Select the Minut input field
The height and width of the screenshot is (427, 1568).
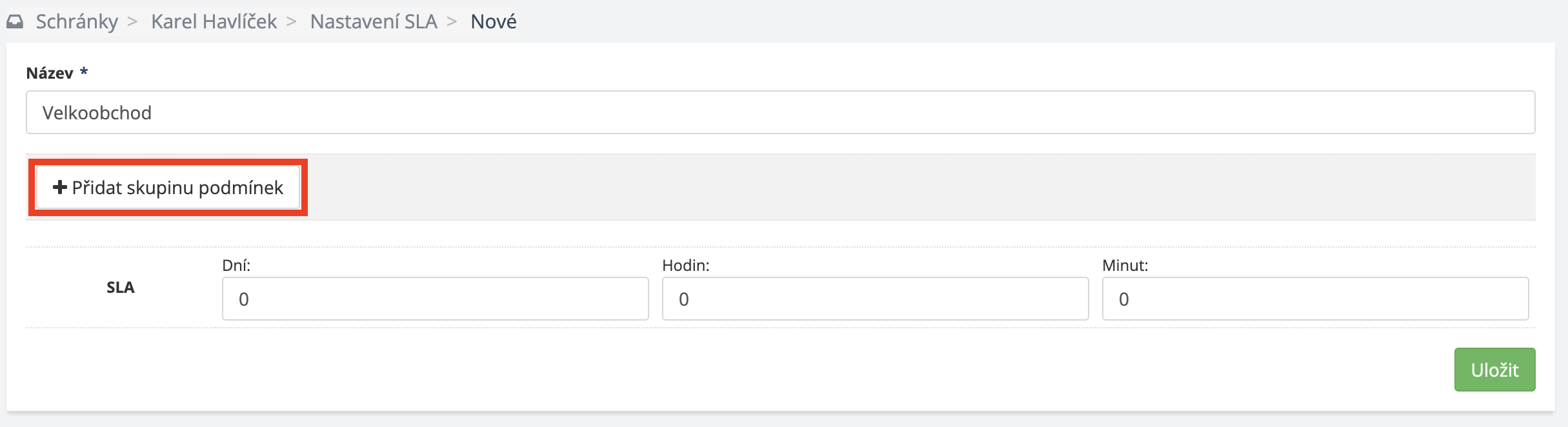coord(1315,299)
